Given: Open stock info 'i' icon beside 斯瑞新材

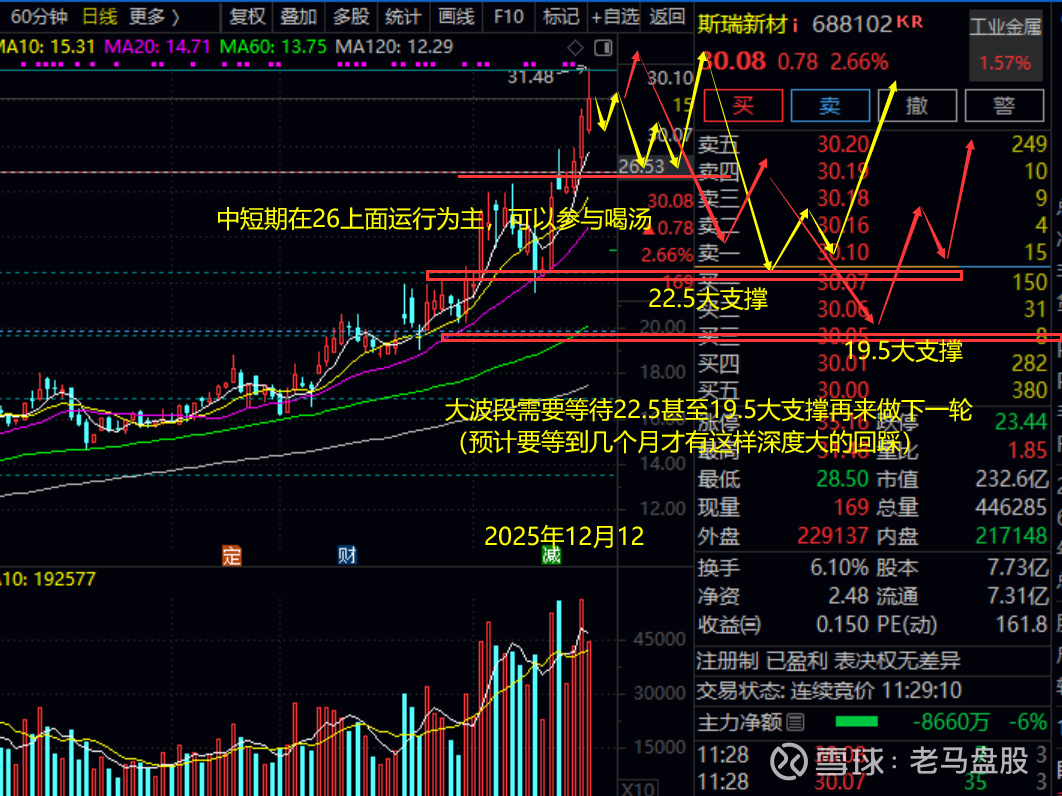Looking at the screenshot, I should 795,26.
